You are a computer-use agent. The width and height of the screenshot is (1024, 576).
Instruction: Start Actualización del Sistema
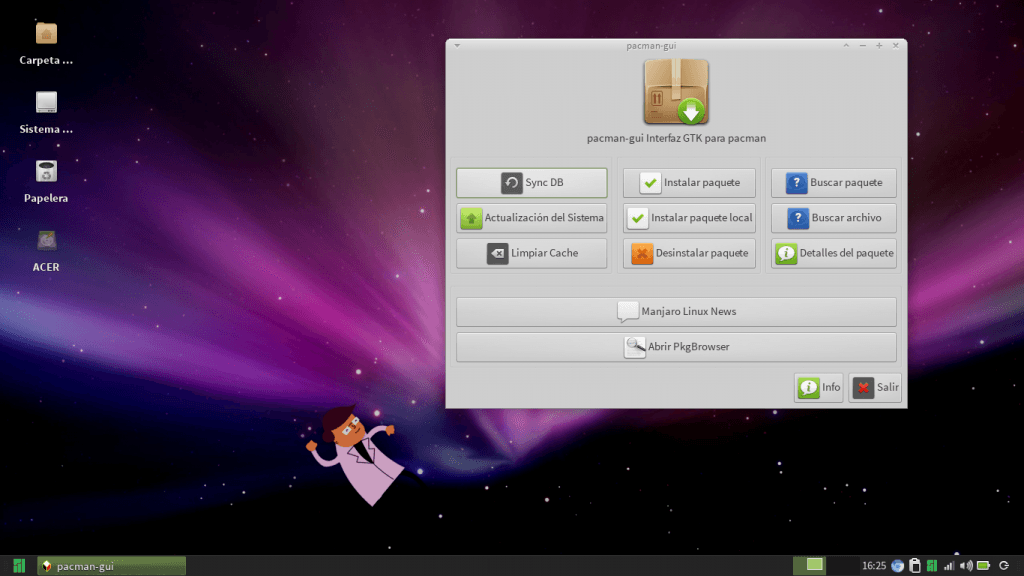click(x=532, y=218)
